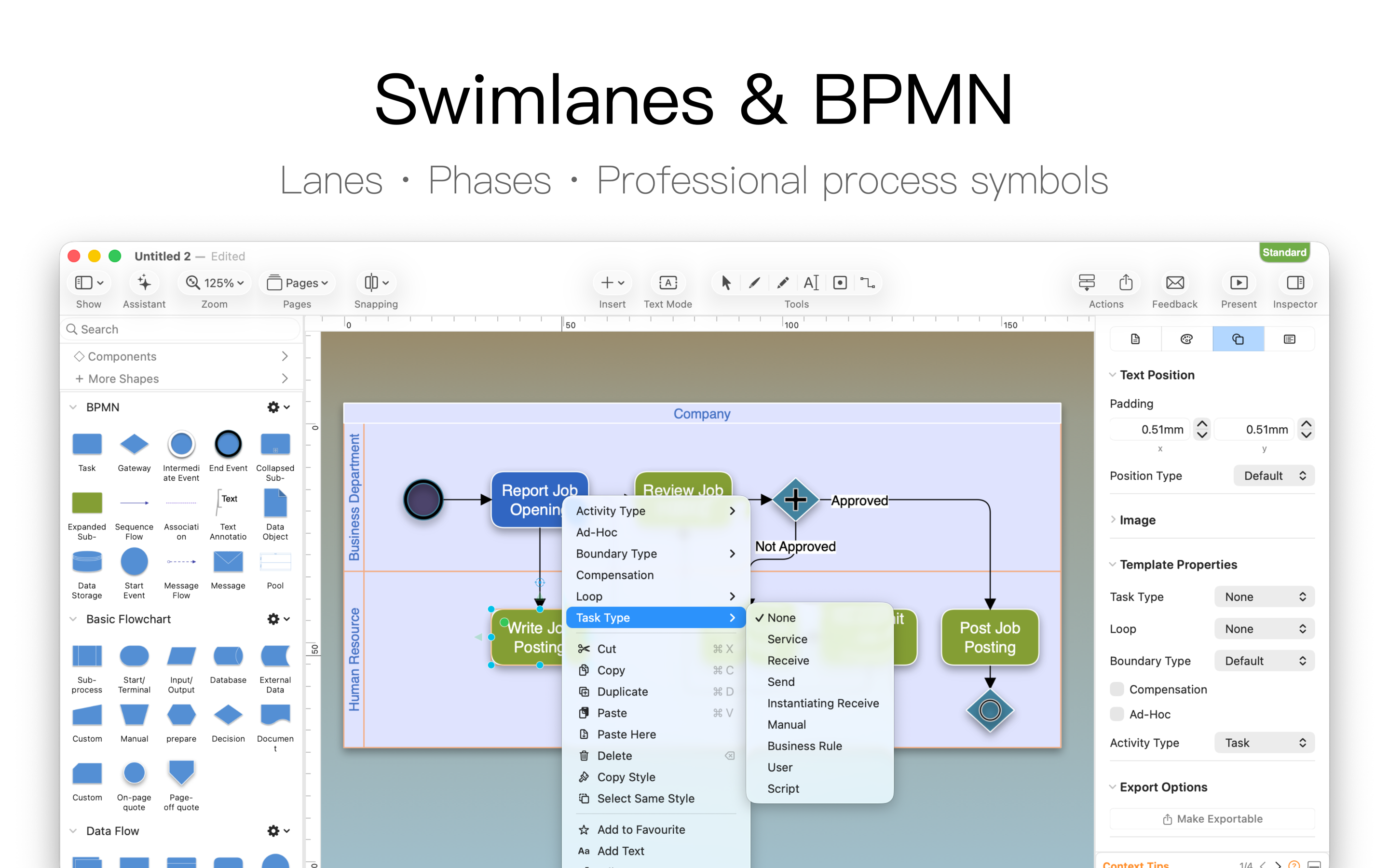
Task: Open More Shapes row
Action: click(181, 379)
